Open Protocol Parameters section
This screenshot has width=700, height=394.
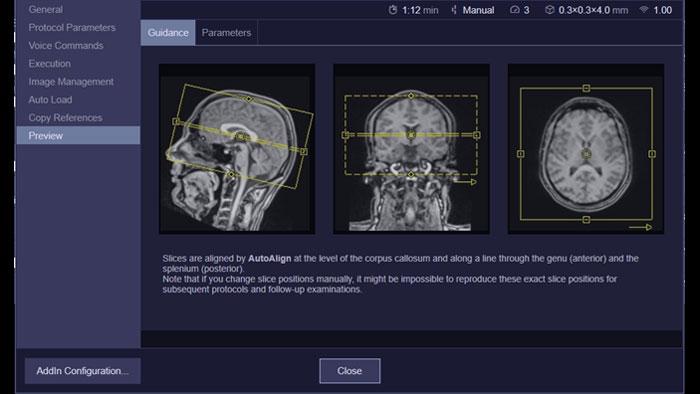point(72,28)
